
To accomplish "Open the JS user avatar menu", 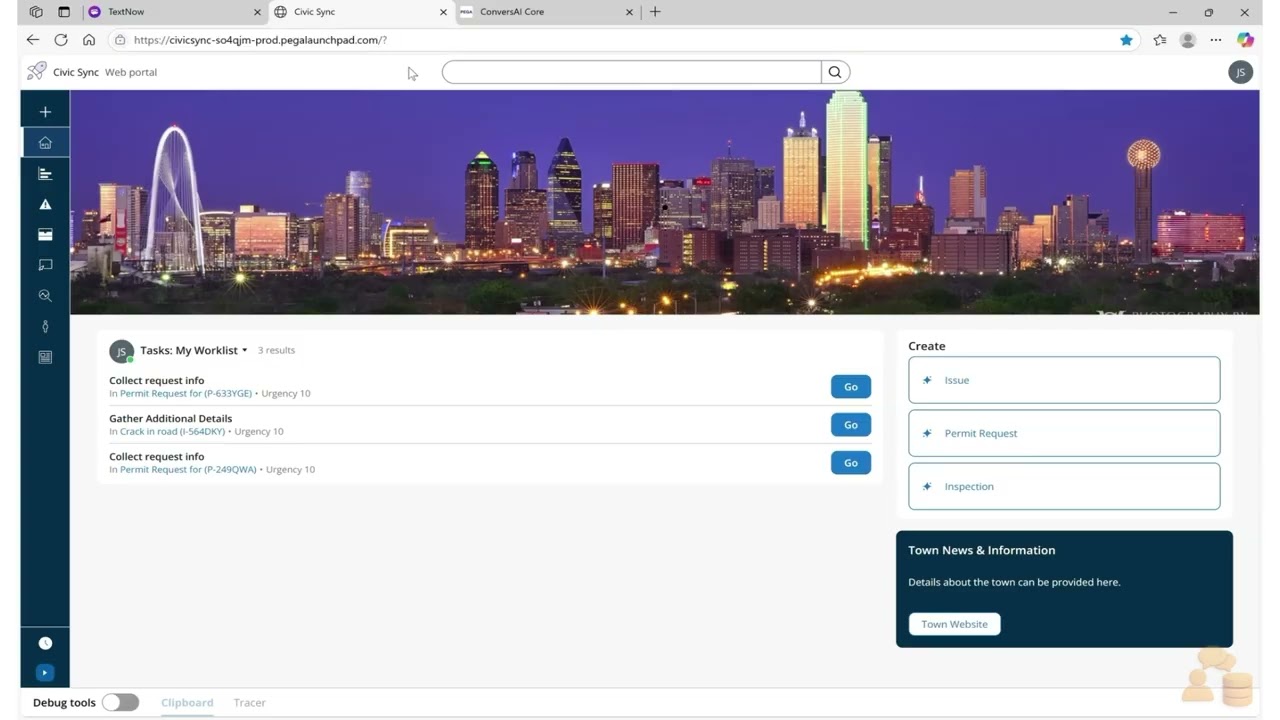I will [x=1240, y=72].
